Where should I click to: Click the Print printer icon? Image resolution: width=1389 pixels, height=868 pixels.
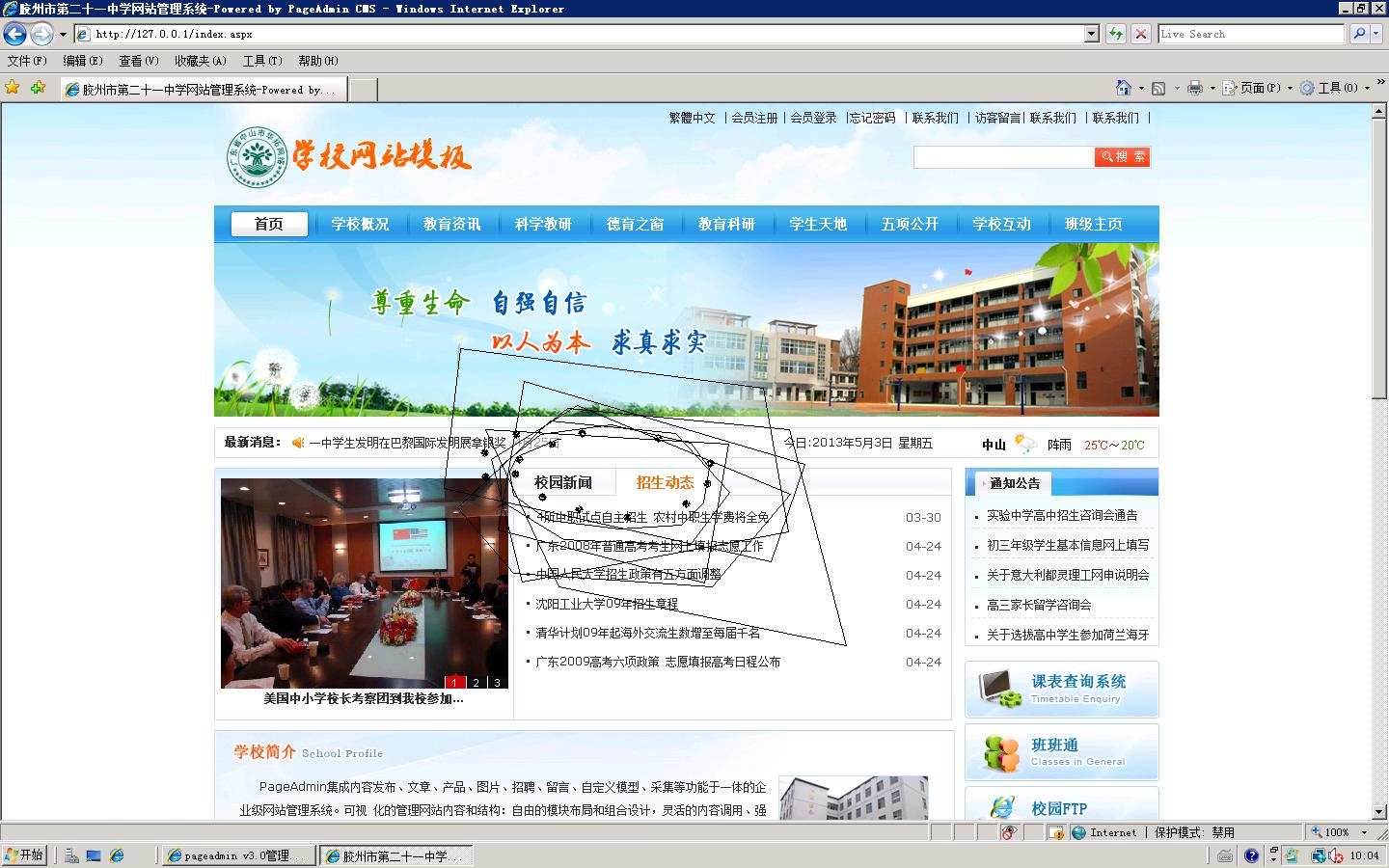[1194, 88]
